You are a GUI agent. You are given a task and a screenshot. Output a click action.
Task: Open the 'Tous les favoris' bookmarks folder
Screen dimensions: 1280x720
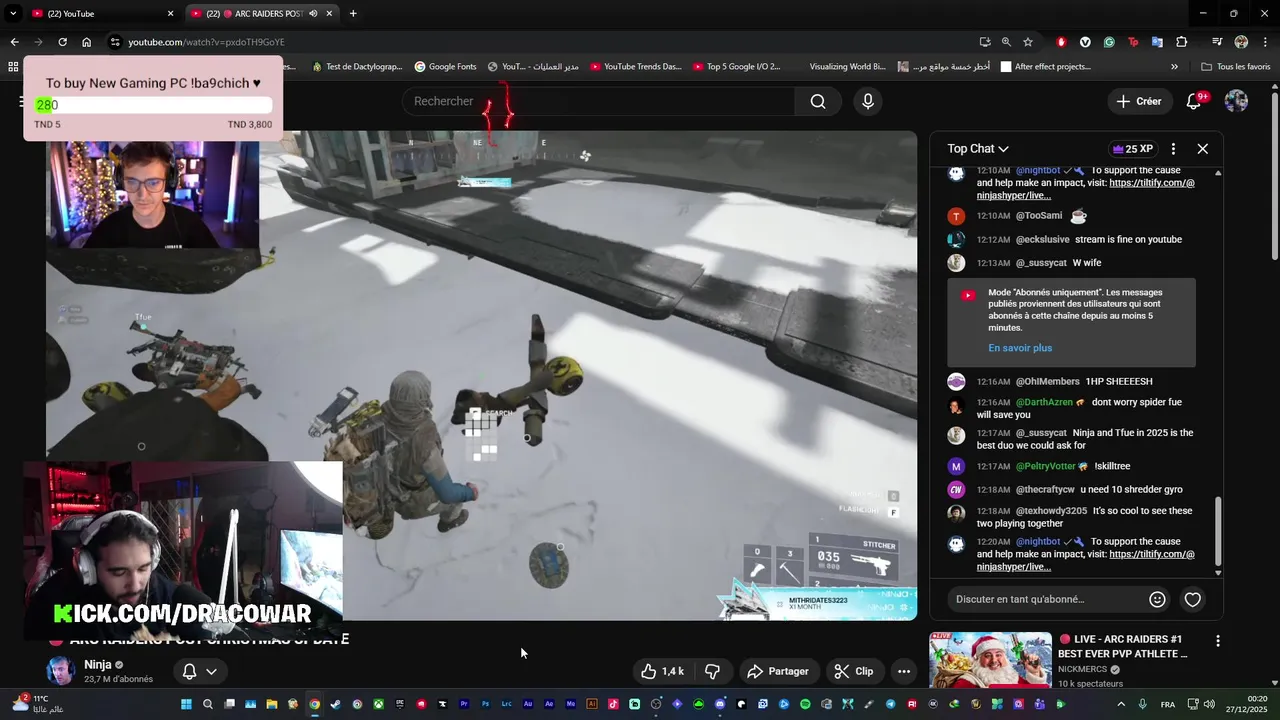[x=1236, y=67]
